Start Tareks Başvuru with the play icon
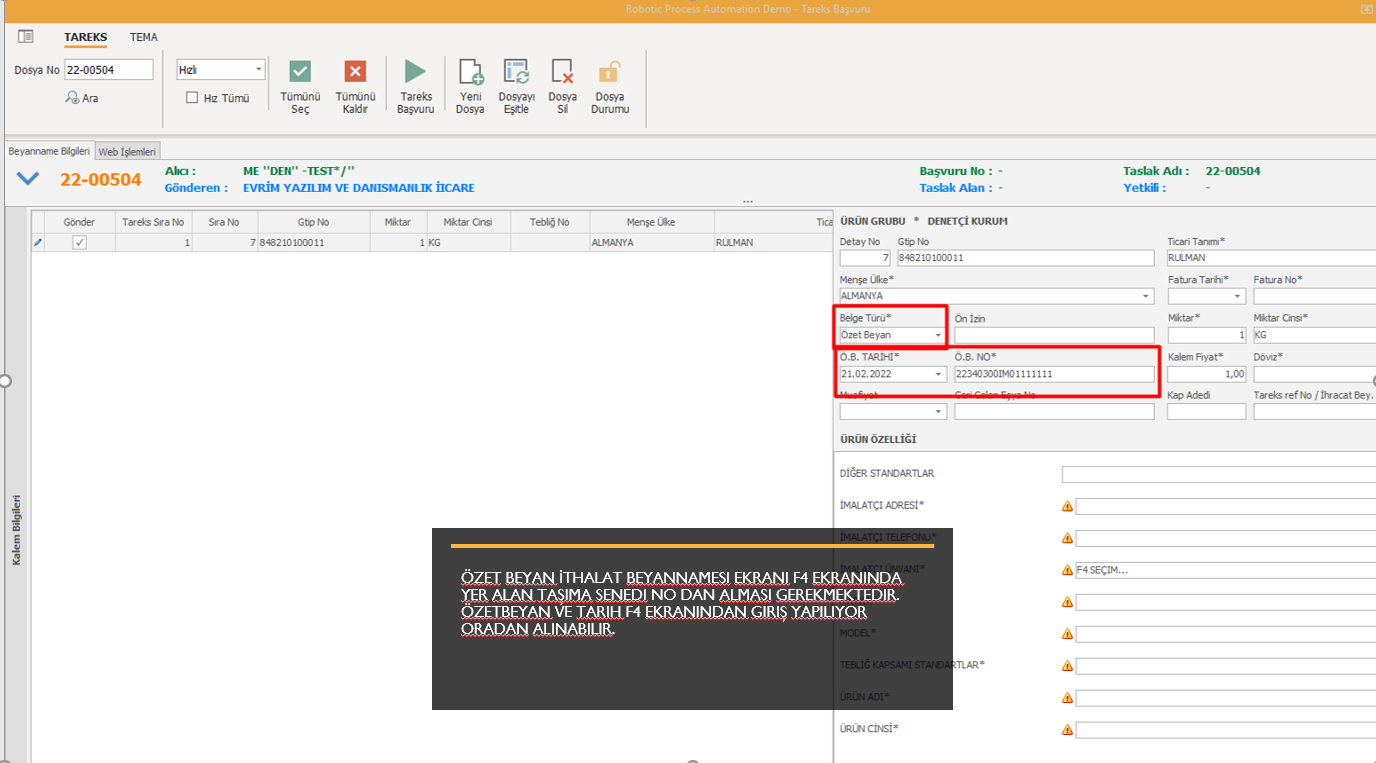The width and height of the screenshot is (1376, 763). tap(415, 71)
